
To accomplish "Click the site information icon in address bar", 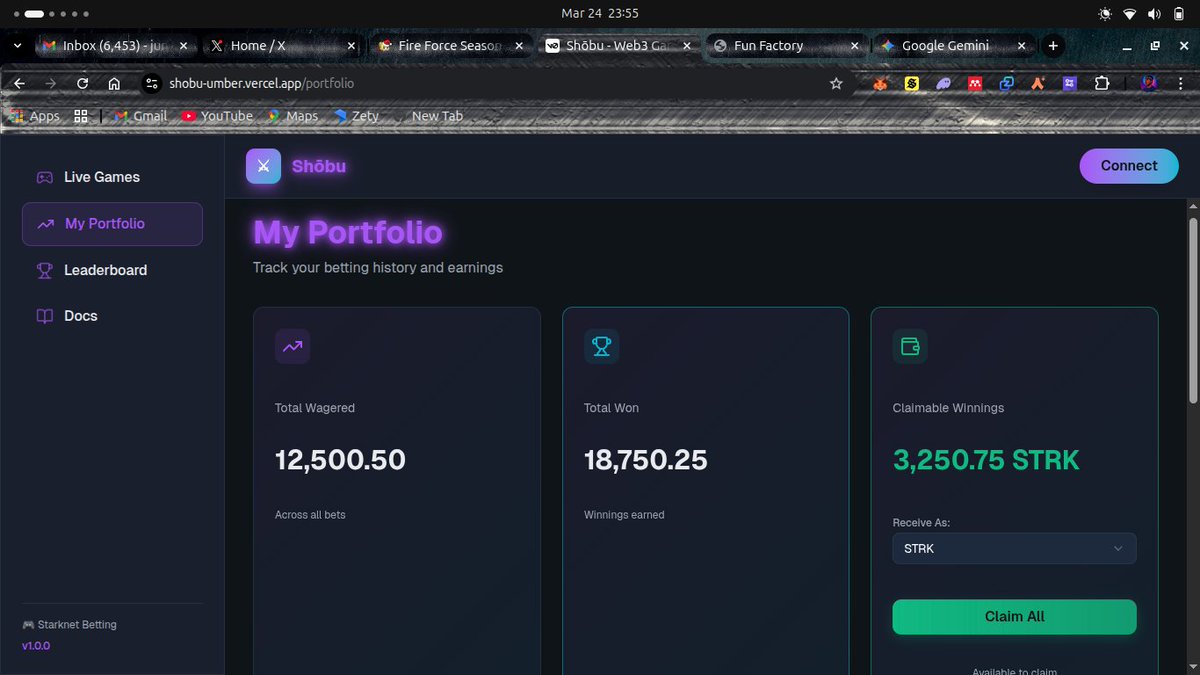I will point(151,84).
